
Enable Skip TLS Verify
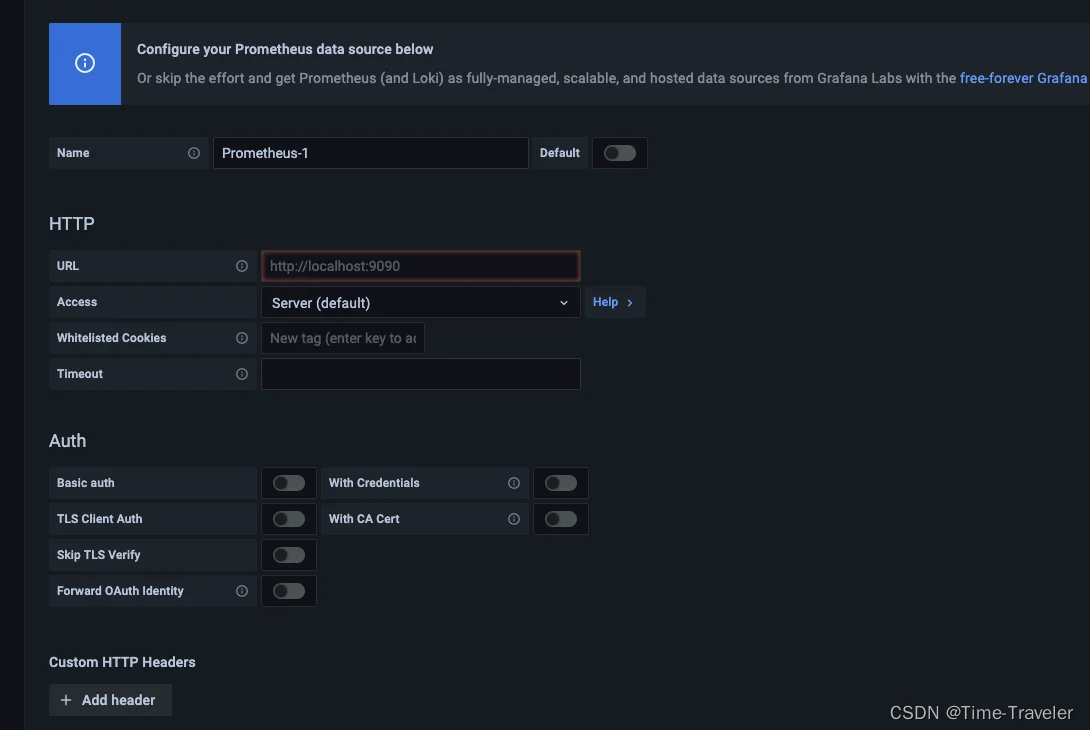pyautogui.click(x=288, y=555)
